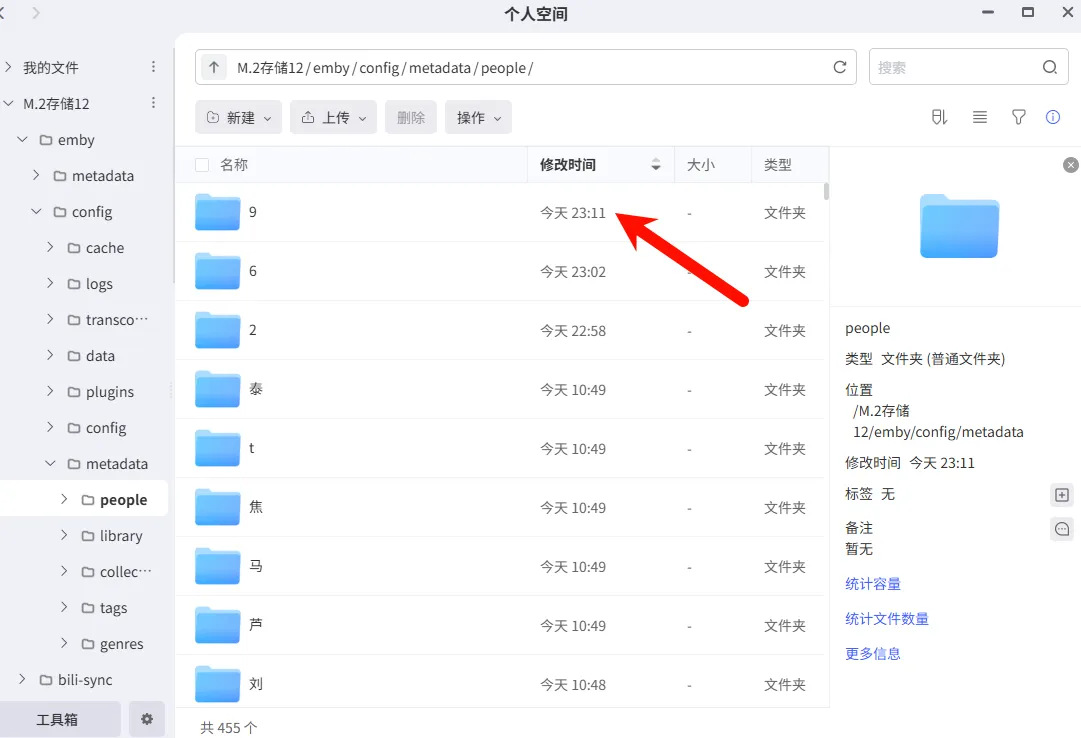Go up one level with the up arrow
The width and height of the screenshot is (1081, 738).
[x=213, y=68]
